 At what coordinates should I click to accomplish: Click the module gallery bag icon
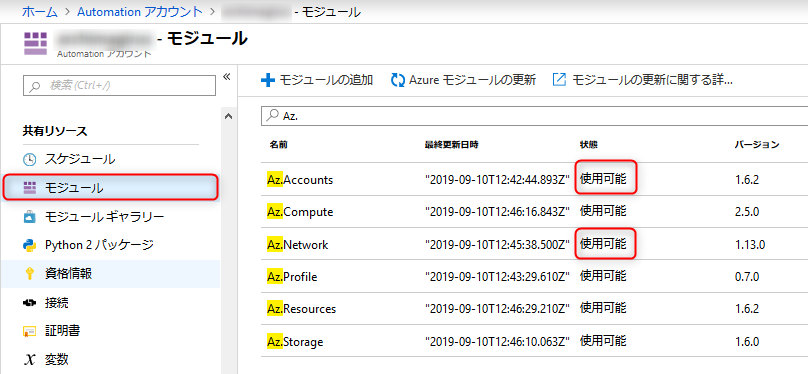(30, 217)
